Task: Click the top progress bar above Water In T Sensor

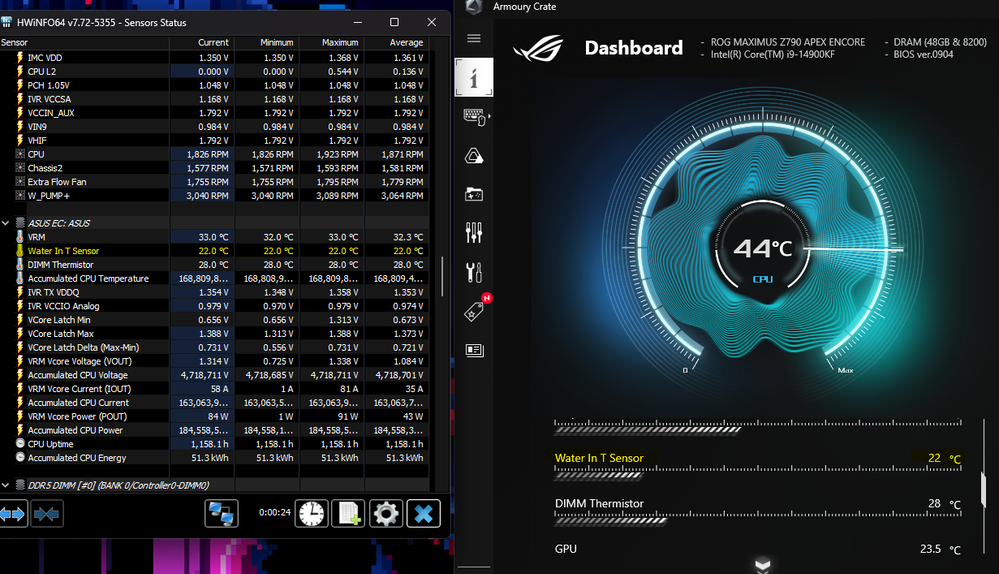Action: point(647,430)
